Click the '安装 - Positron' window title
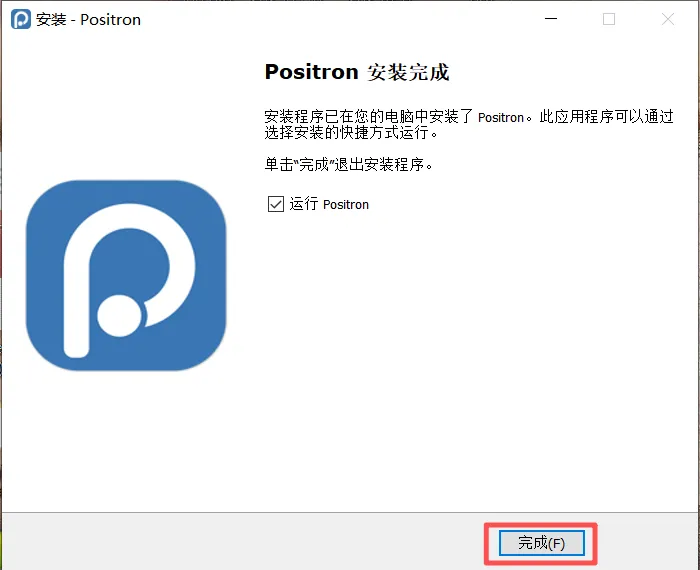The image size is (700, 570). (88, 20)
